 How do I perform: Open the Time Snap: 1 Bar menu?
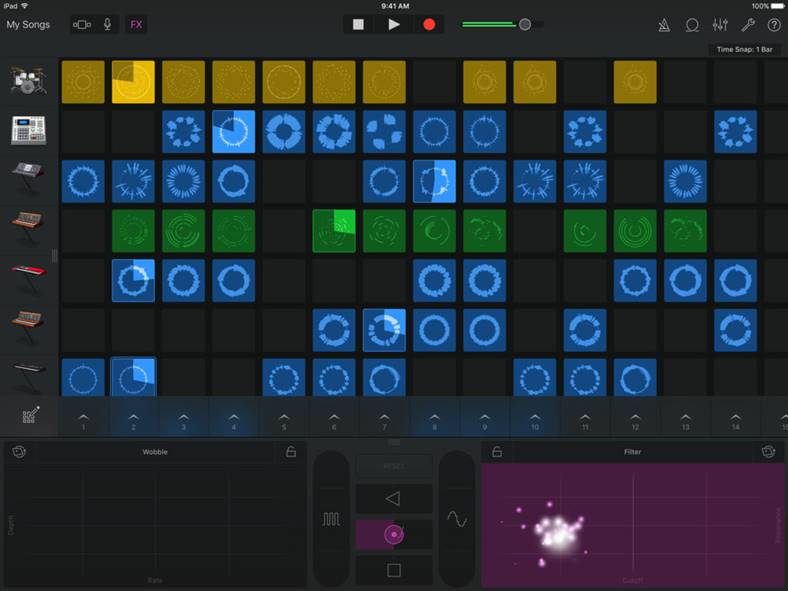pos(744,49)
